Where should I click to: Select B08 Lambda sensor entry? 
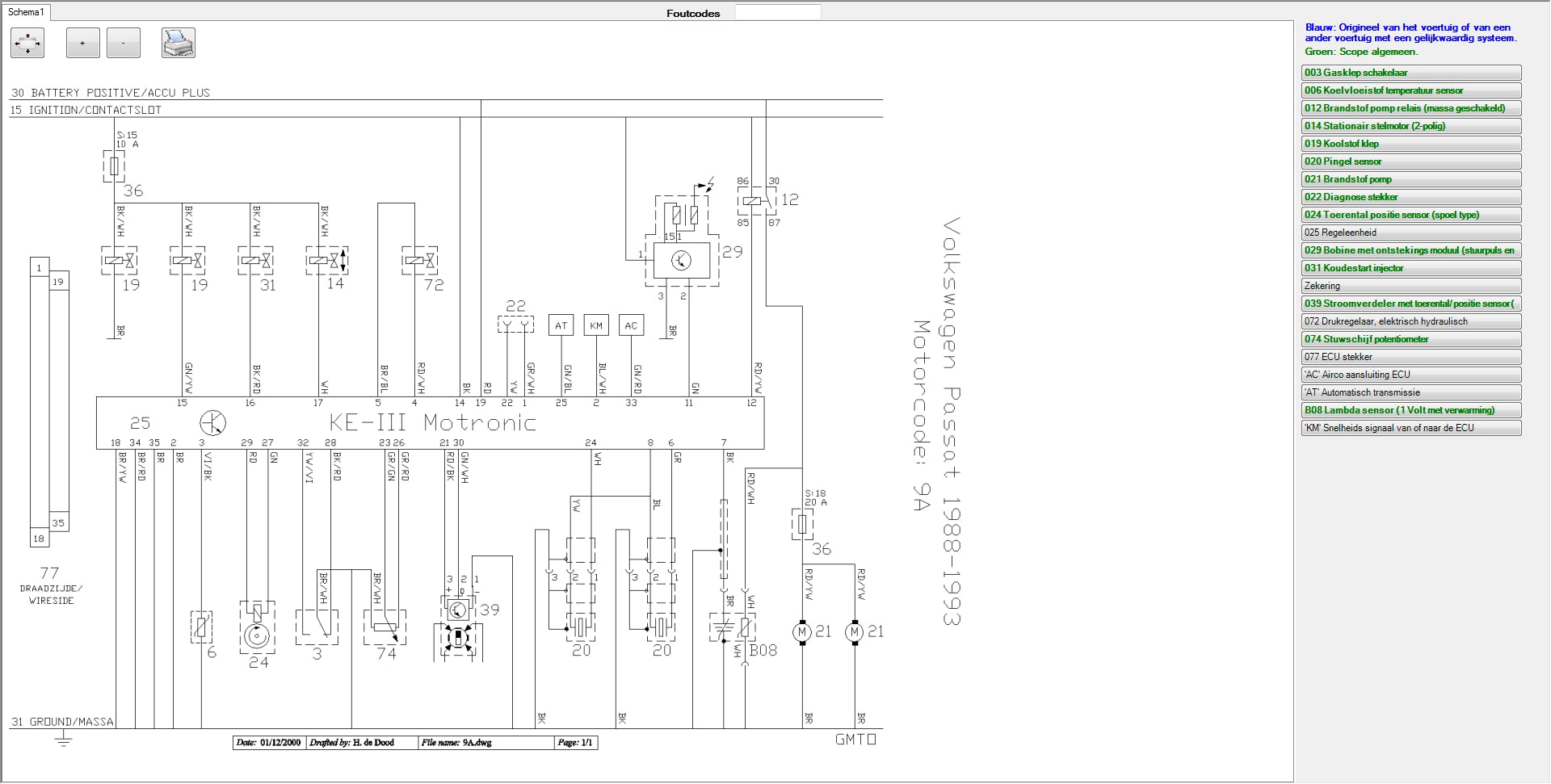tap(1410, 410)
